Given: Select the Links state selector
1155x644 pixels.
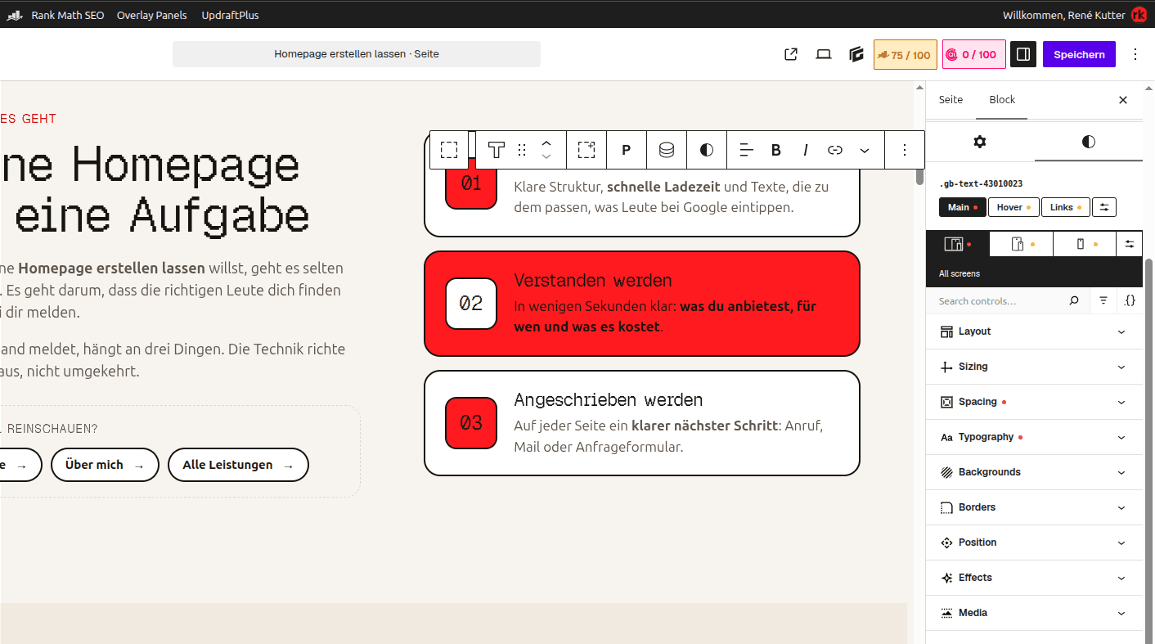Looking at the screenshot, I should (1065, 208).
